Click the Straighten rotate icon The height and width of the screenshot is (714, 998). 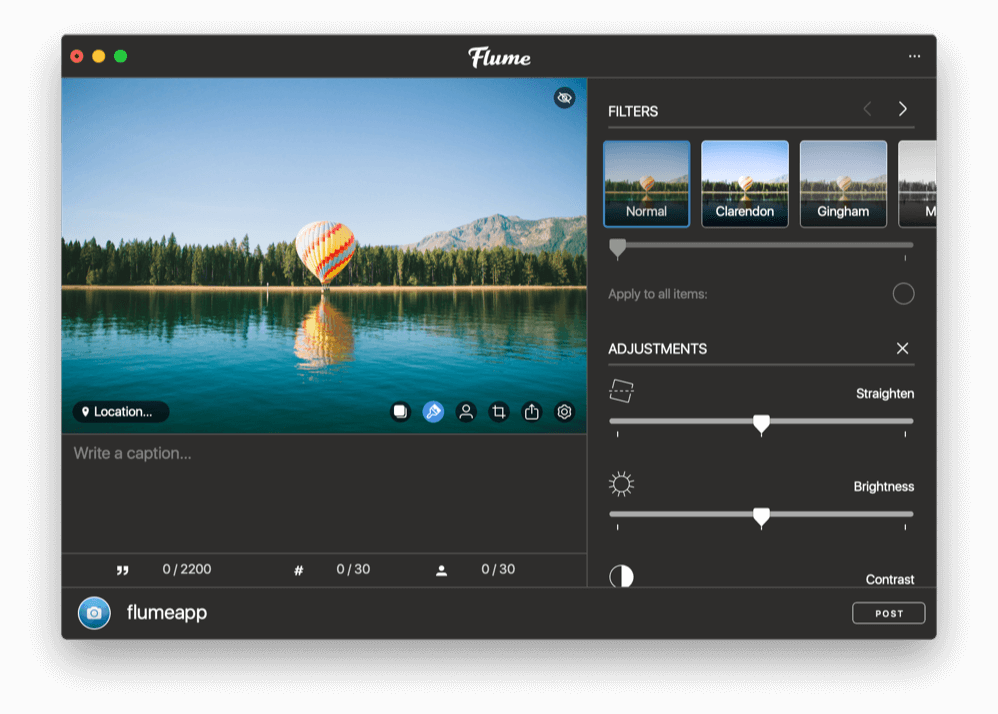pos(622,391)
